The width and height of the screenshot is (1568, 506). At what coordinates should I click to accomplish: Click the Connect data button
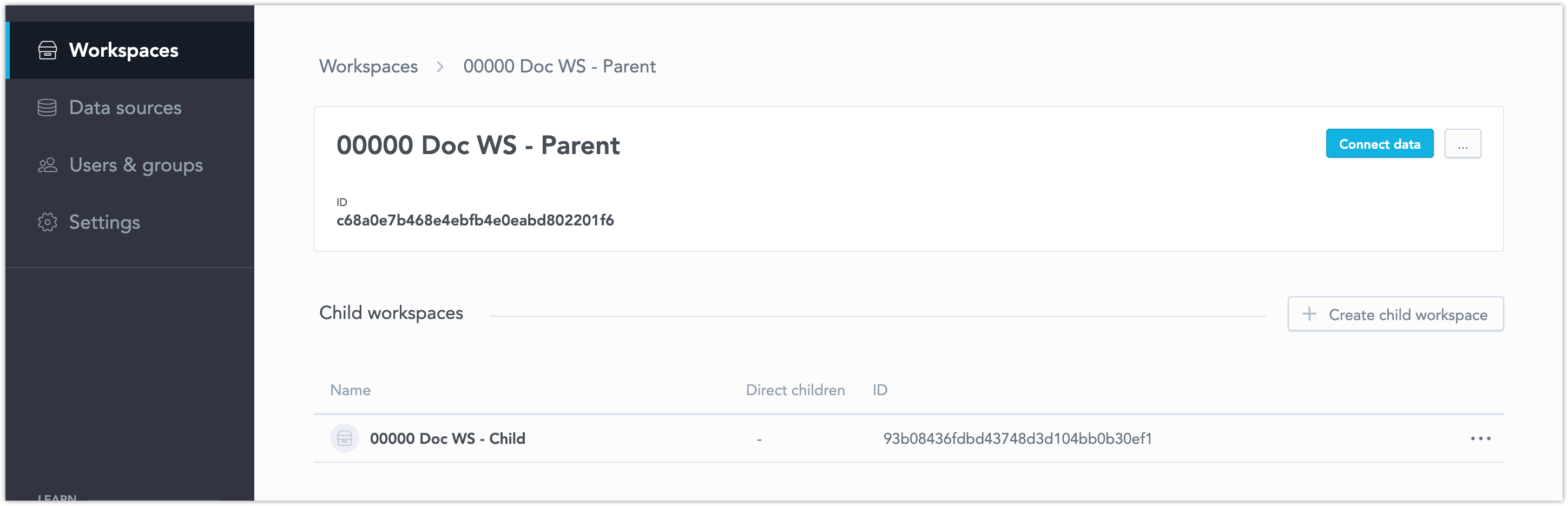pyautogui.click(x=1379, y=144)
